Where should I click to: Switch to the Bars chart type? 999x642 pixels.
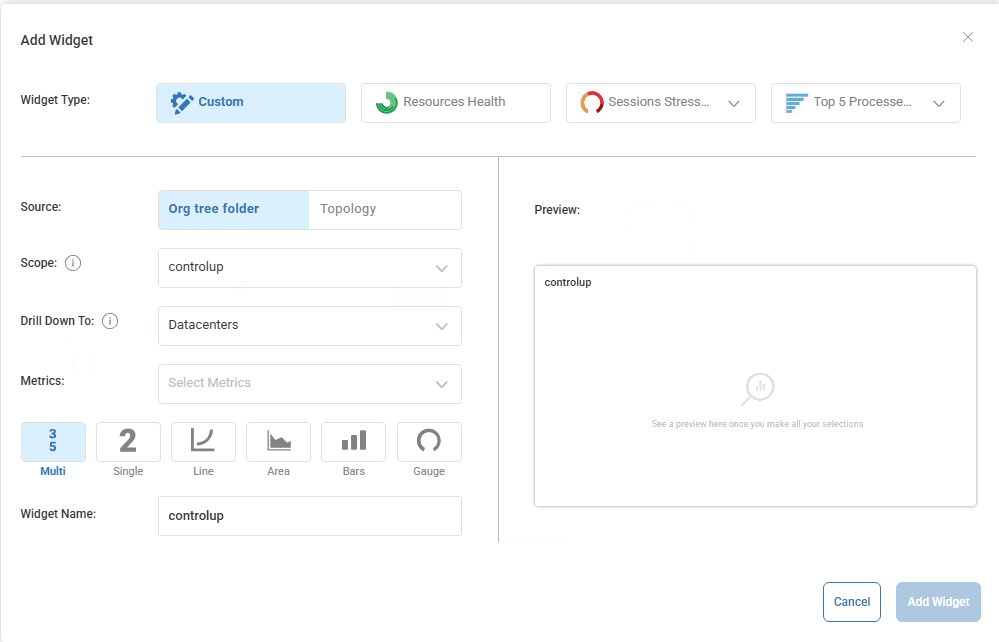click(353, 441)
